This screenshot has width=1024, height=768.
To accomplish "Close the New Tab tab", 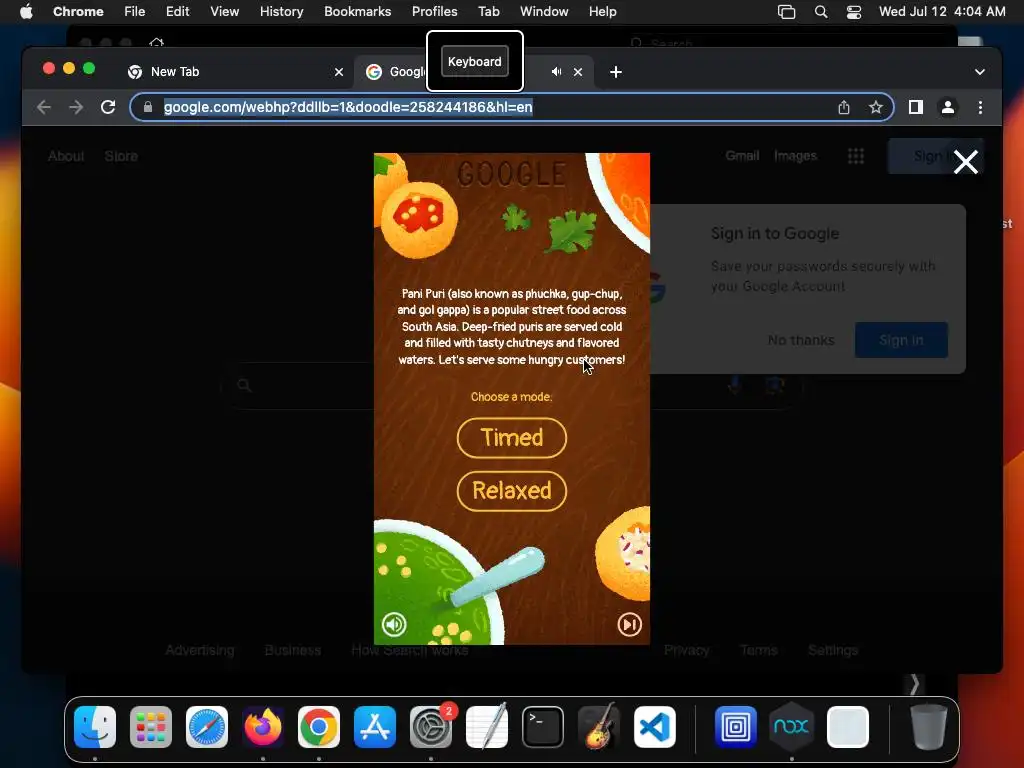I will (x=338, y=72).
